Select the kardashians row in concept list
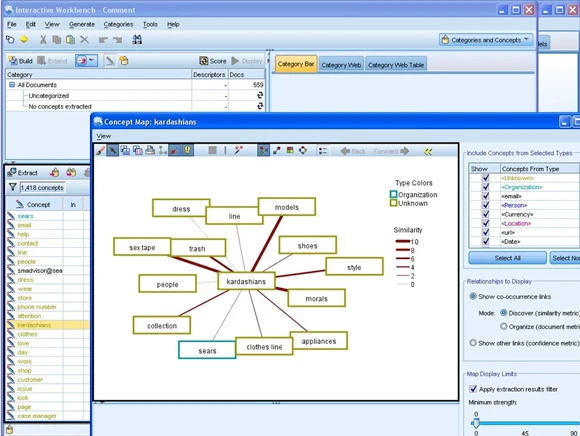 coord(48,325)
